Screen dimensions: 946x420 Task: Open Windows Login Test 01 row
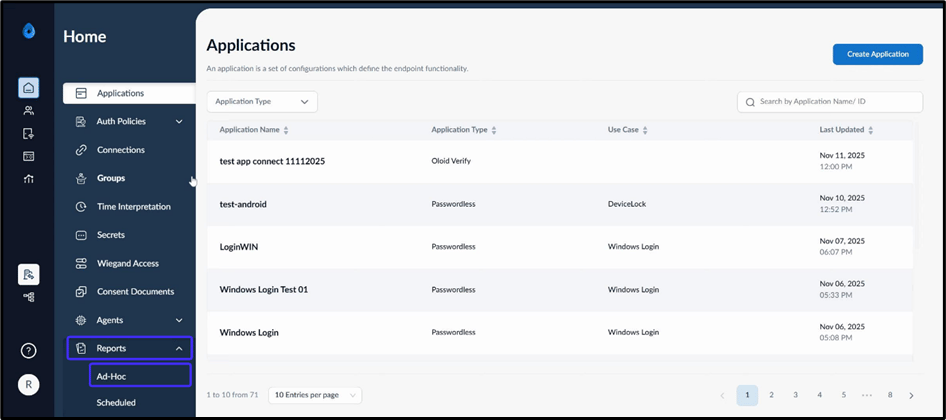(x=560, y=290)
